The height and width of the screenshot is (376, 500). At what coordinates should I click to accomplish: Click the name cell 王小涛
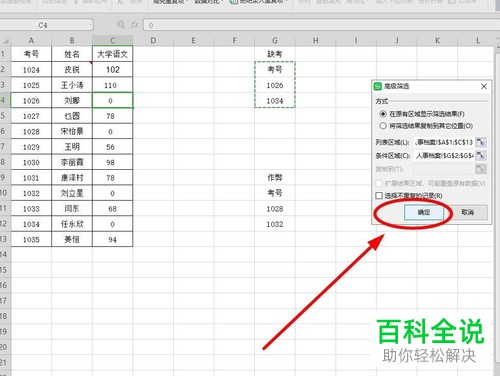[x=72, y=85]
